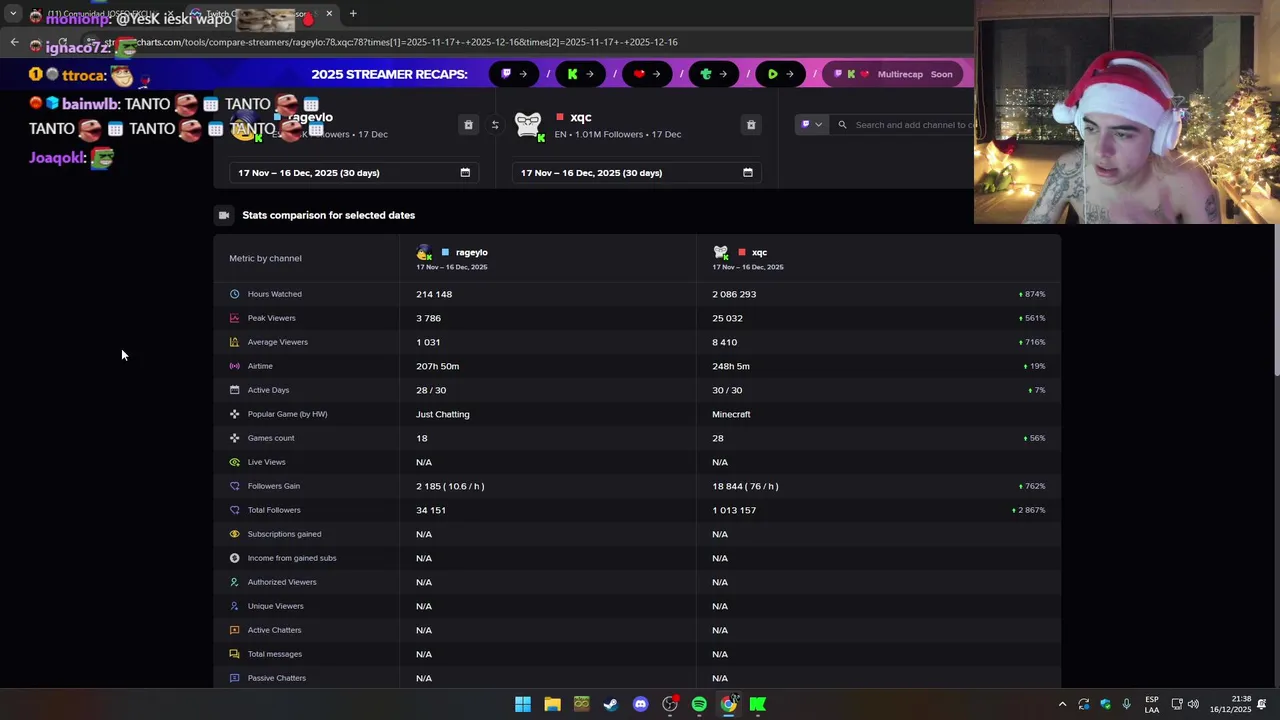
Task: Click the Income from gained subs icon
Action: pyautogui.click(x=234, y=558)
